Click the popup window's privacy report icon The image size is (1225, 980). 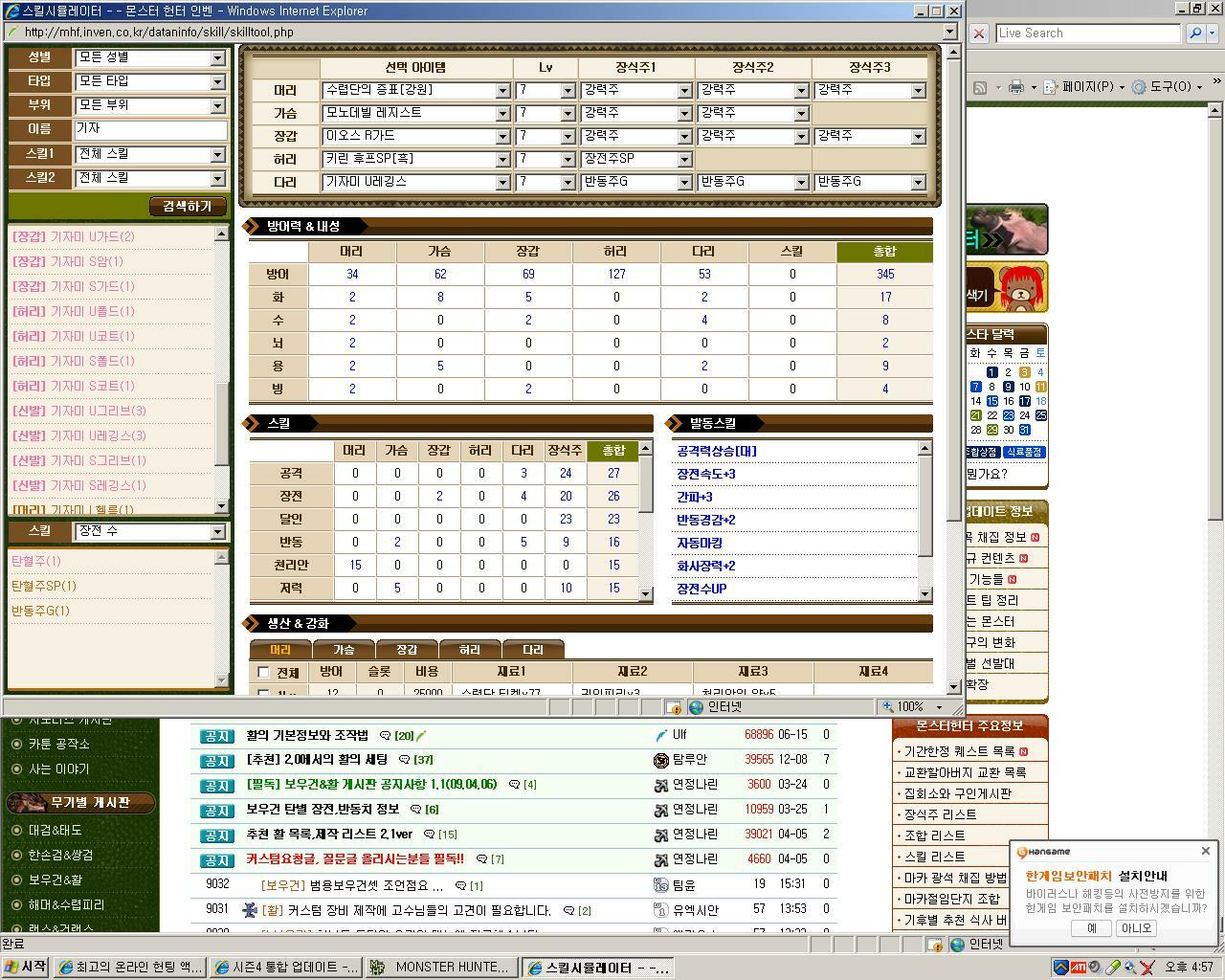click(674, 707)
